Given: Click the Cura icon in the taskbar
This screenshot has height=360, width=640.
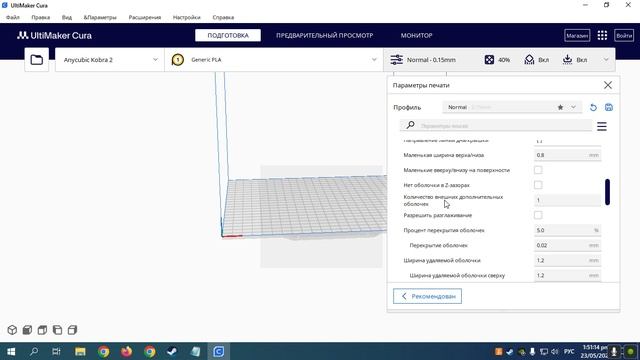Looking at the screenshot, I should (x=218, y=351).
